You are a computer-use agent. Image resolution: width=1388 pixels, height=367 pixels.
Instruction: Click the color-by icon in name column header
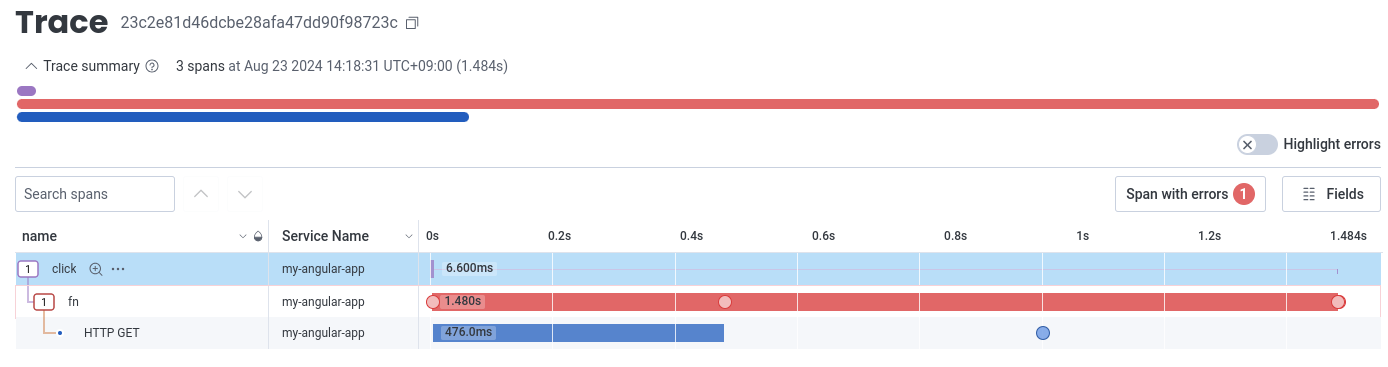pyautogui.click(x=259, y=237)
